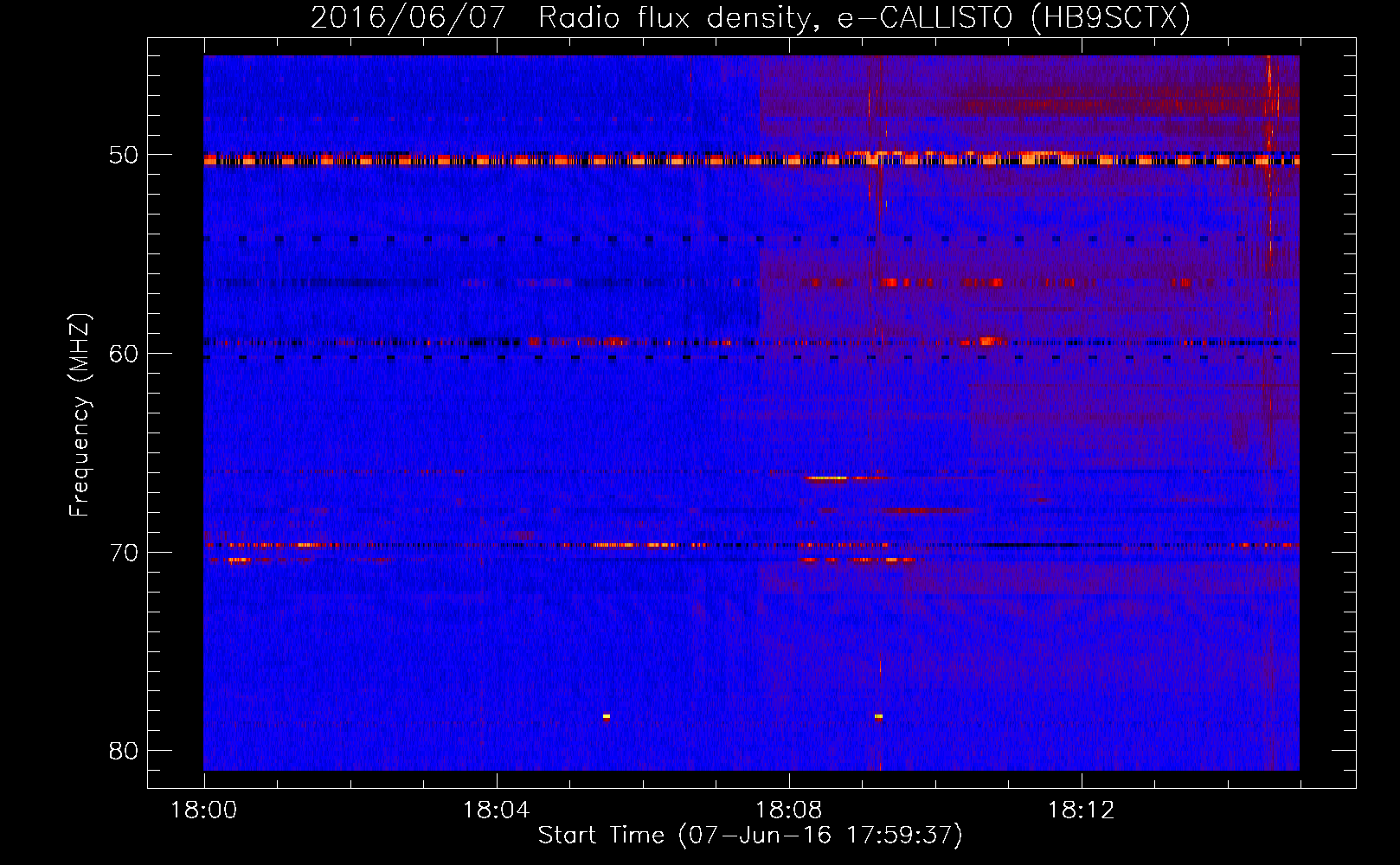Click the 18:08 time tick label
The image size is (1400, 865).
click(788, 811)
